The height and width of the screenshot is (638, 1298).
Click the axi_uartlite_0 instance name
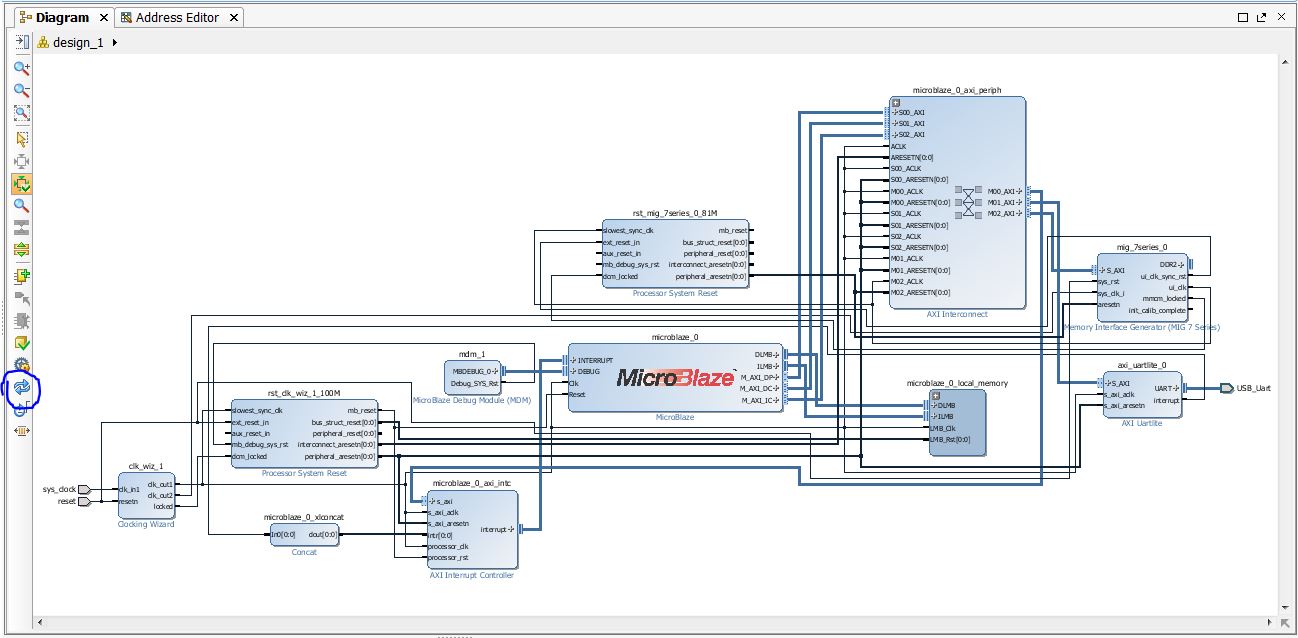[x=1142, y=366]
